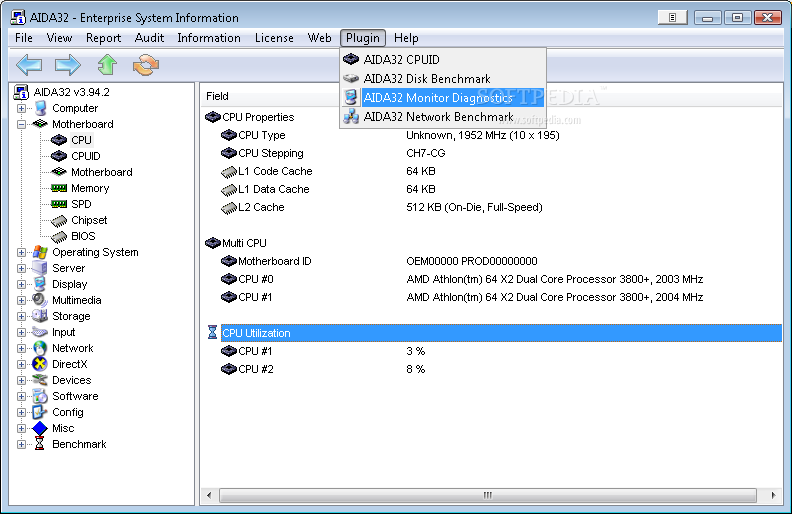Select the SPD tree item
Image resolution: width=792 pixels, height=514 pixels.
(x=81, y=204)
